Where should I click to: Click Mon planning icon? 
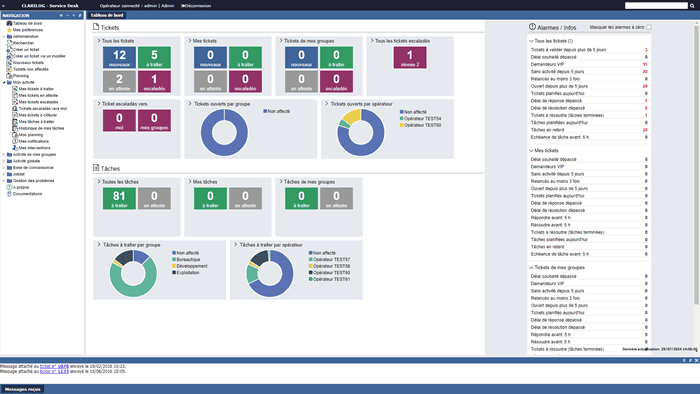pyautogui.click(x=15, y=135)
